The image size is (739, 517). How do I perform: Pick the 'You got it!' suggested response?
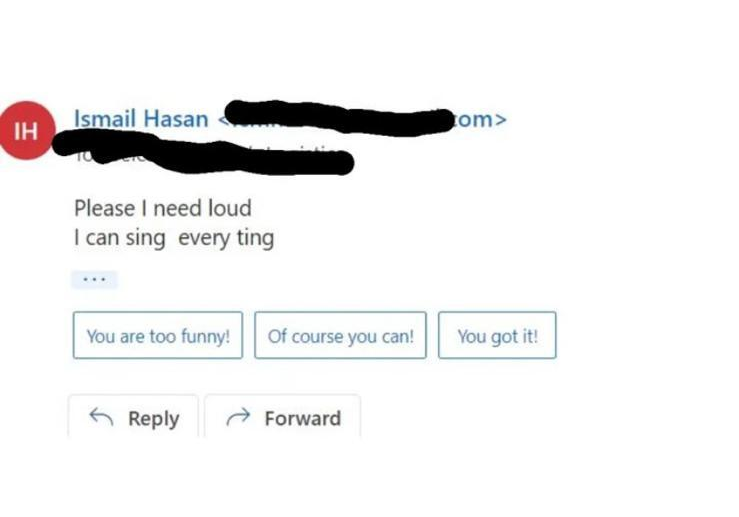click(497, 336)
